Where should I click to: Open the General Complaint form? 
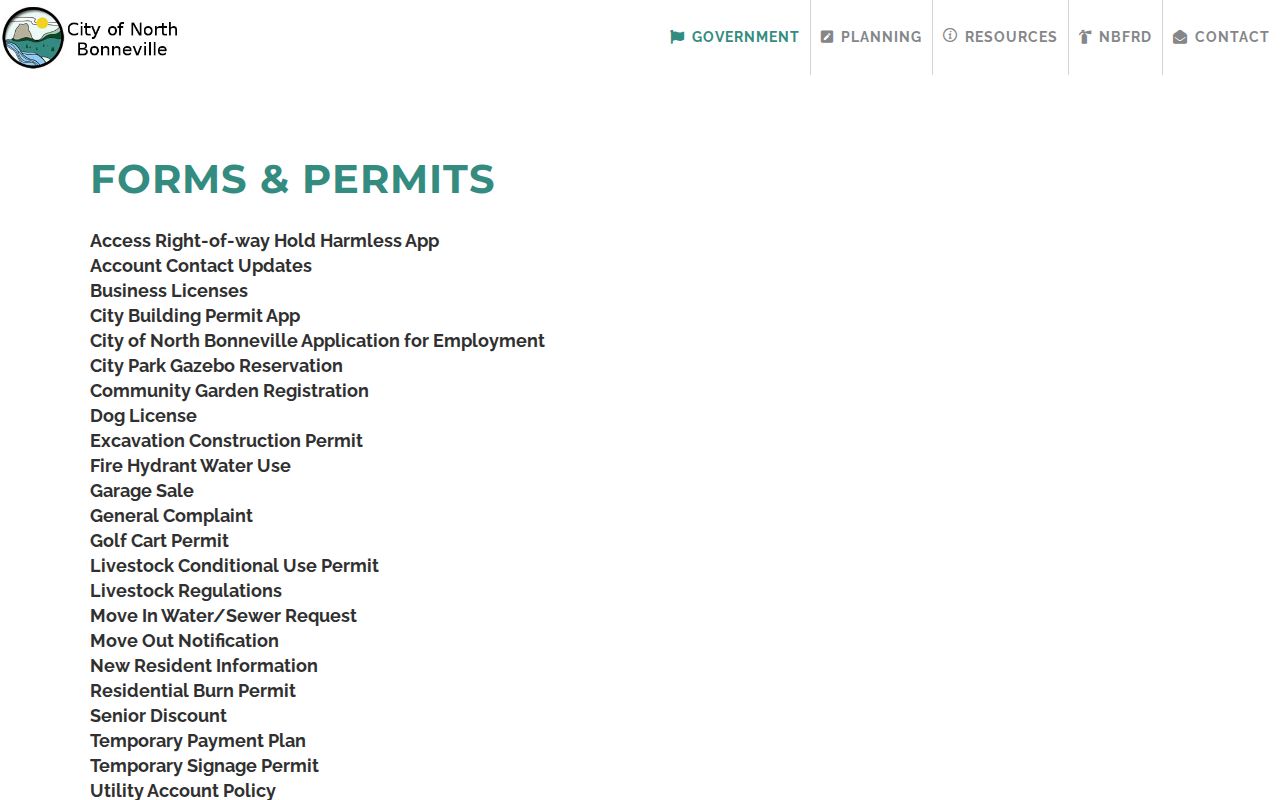(171, 516)
